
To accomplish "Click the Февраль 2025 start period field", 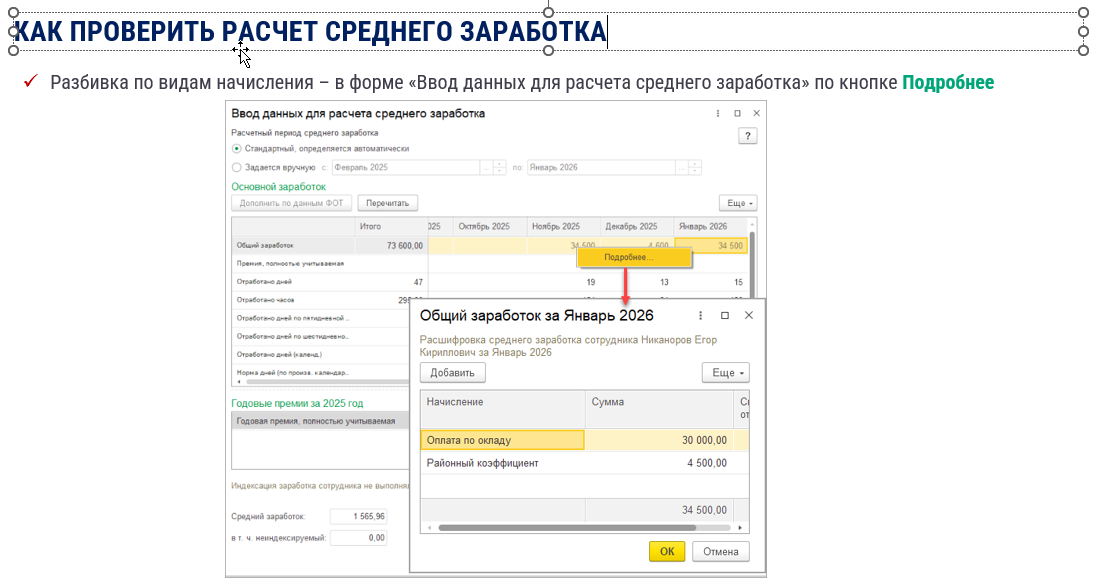I will point(405,168).
